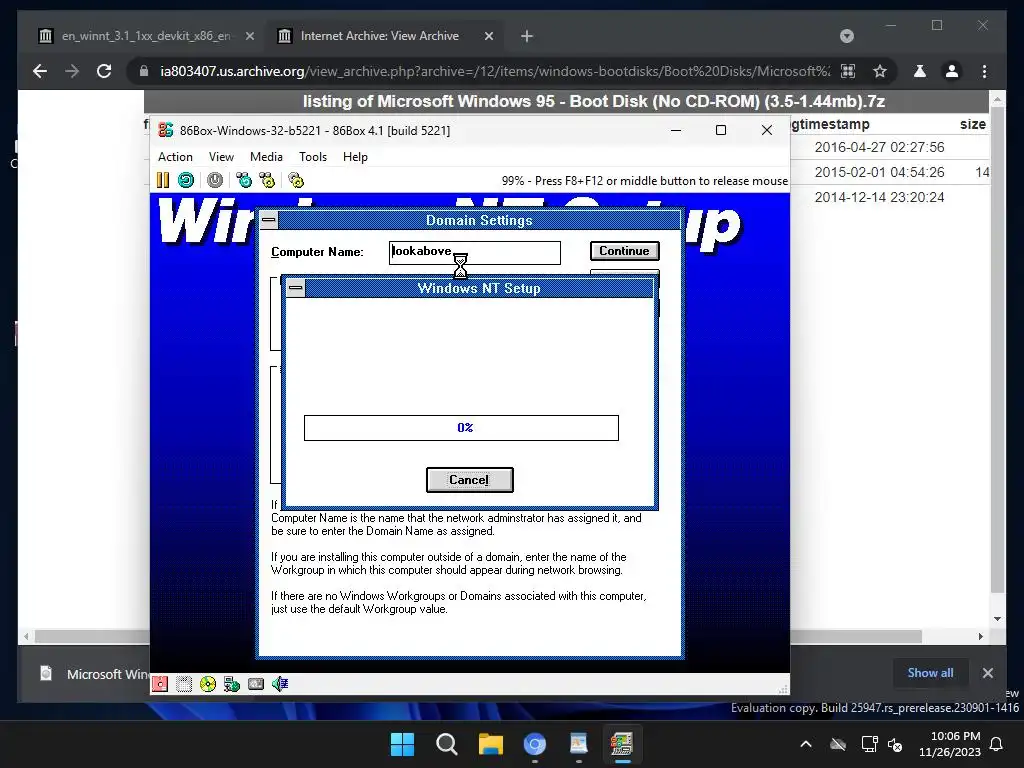Open the 86Box Tools menu
This screenshot has height=768, width=1024.
[x=313, y=157]
